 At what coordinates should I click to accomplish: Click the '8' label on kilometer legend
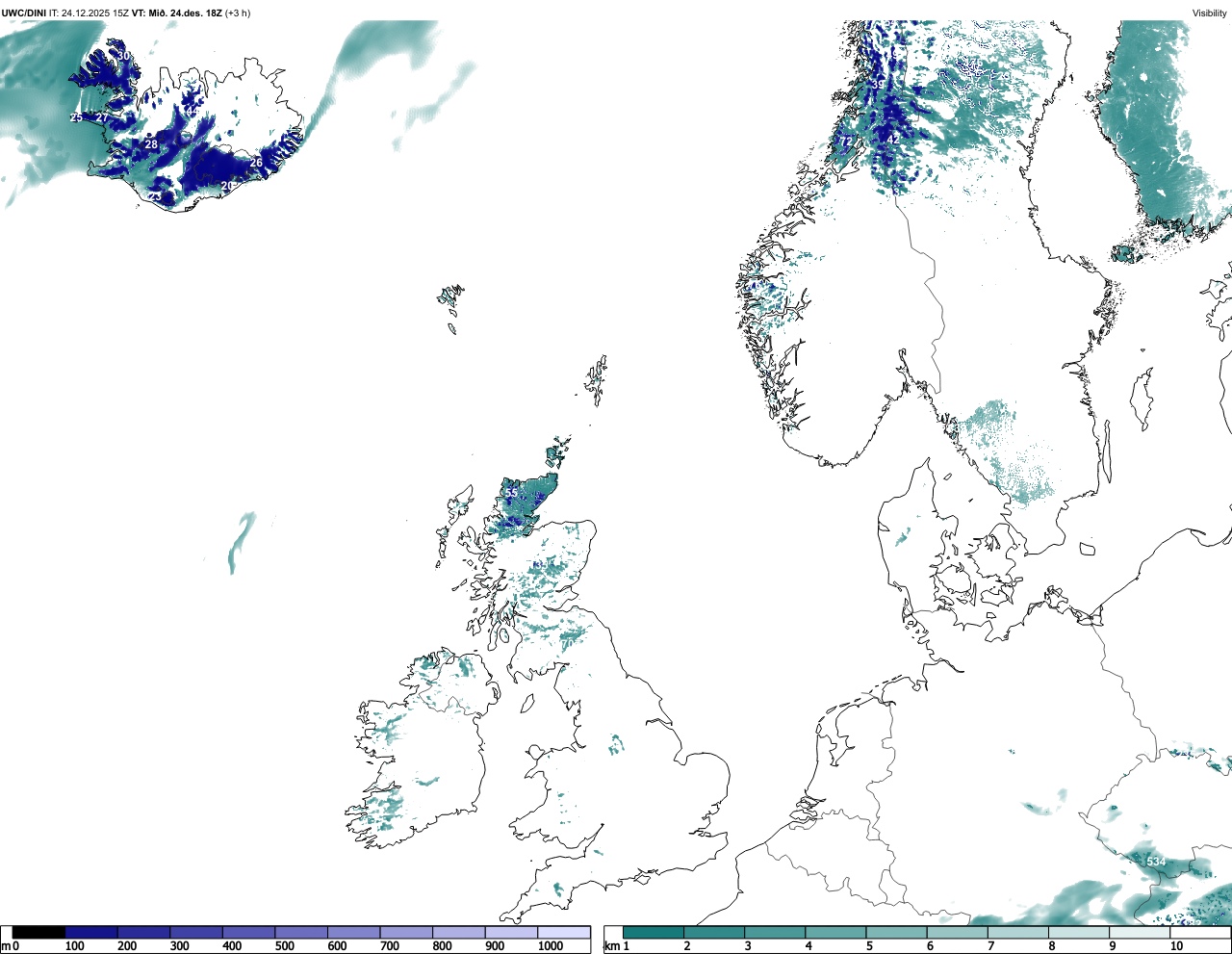(1052, 946)
